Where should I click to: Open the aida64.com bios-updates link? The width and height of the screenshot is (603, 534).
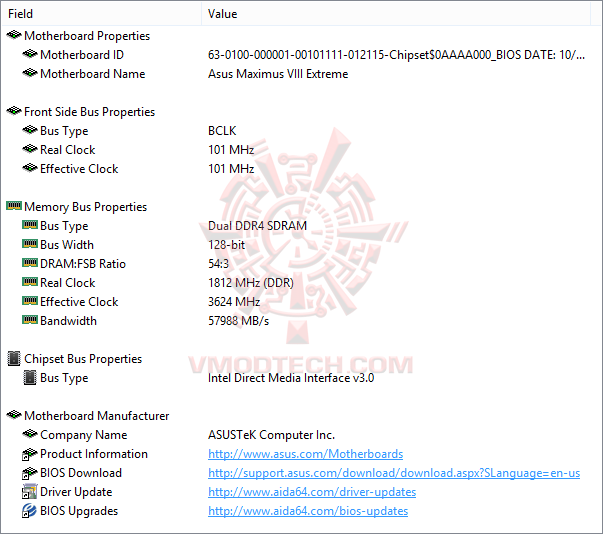tap(308, 511)
